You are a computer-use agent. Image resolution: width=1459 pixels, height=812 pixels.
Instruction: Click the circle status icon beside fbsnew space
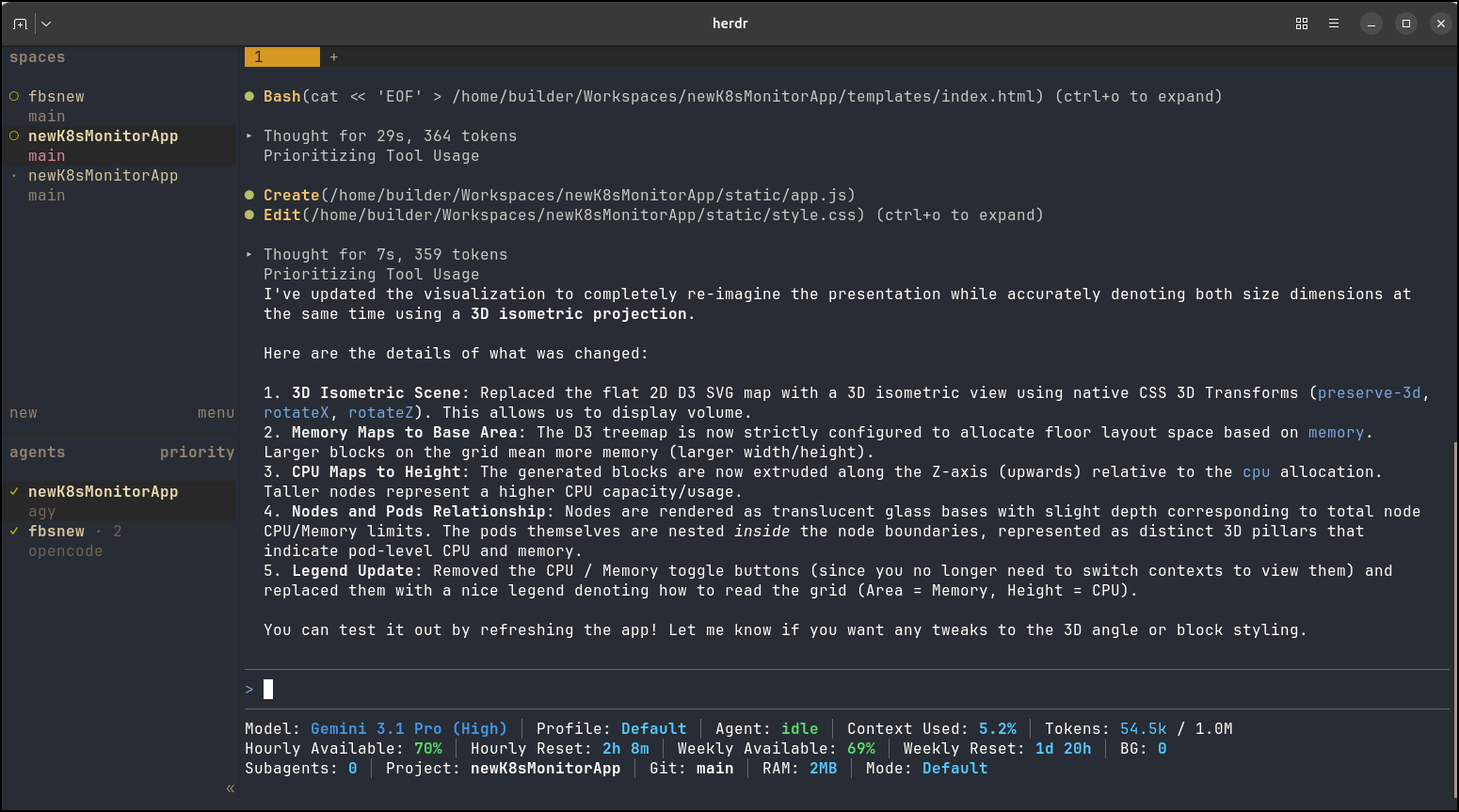14,97
